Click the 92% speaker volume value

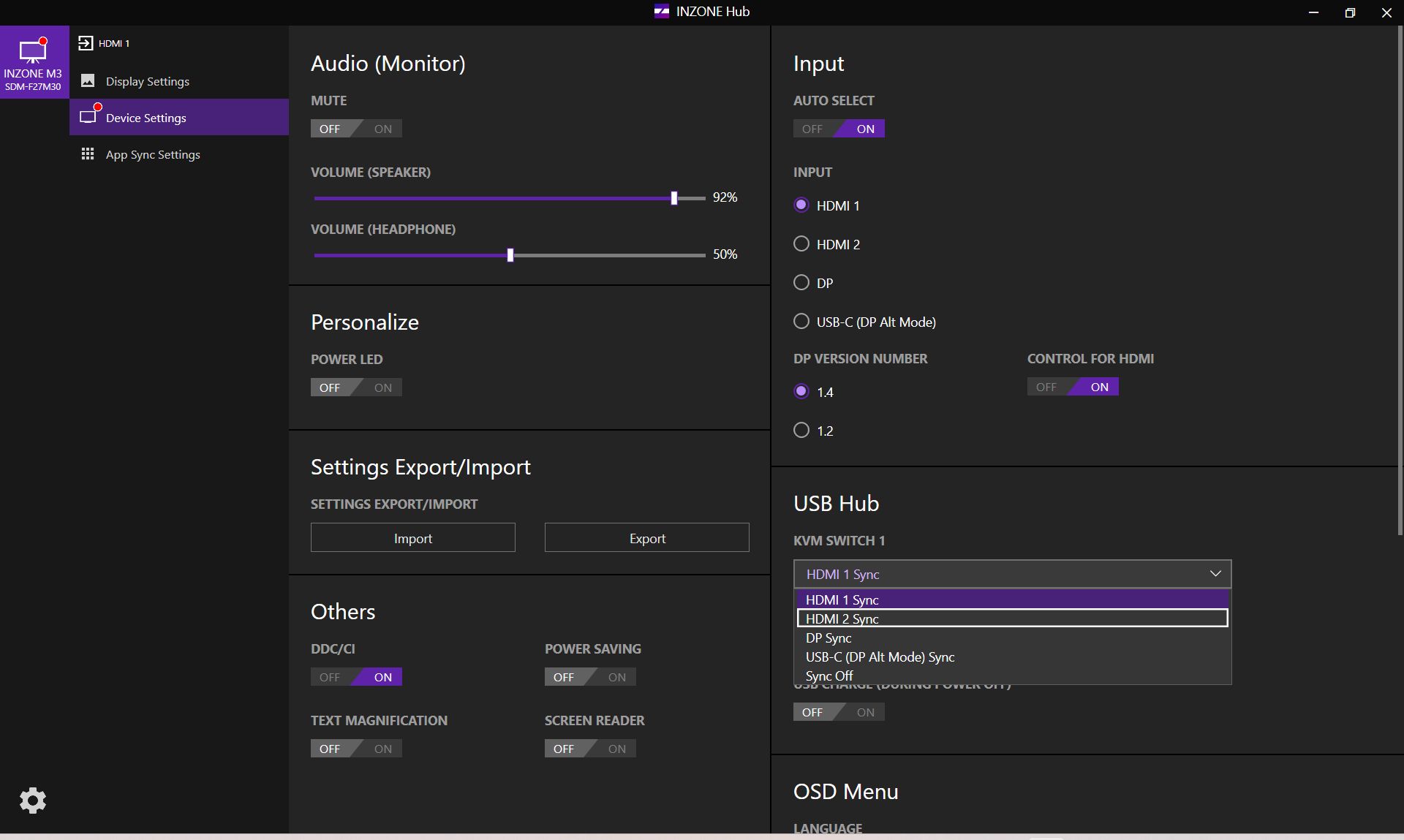pyautogui.click(x=725, y=197)
